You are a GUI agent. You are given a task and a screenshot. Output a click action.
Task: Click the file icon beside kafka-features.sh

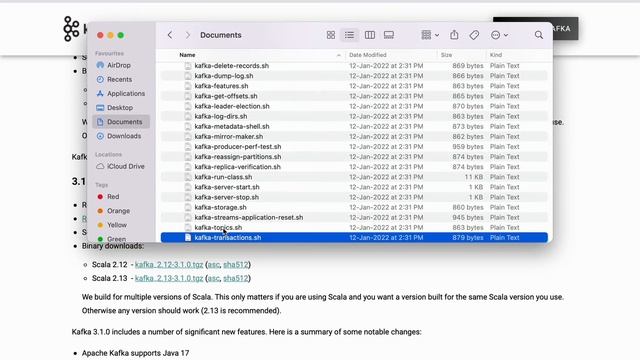(188, 86)
